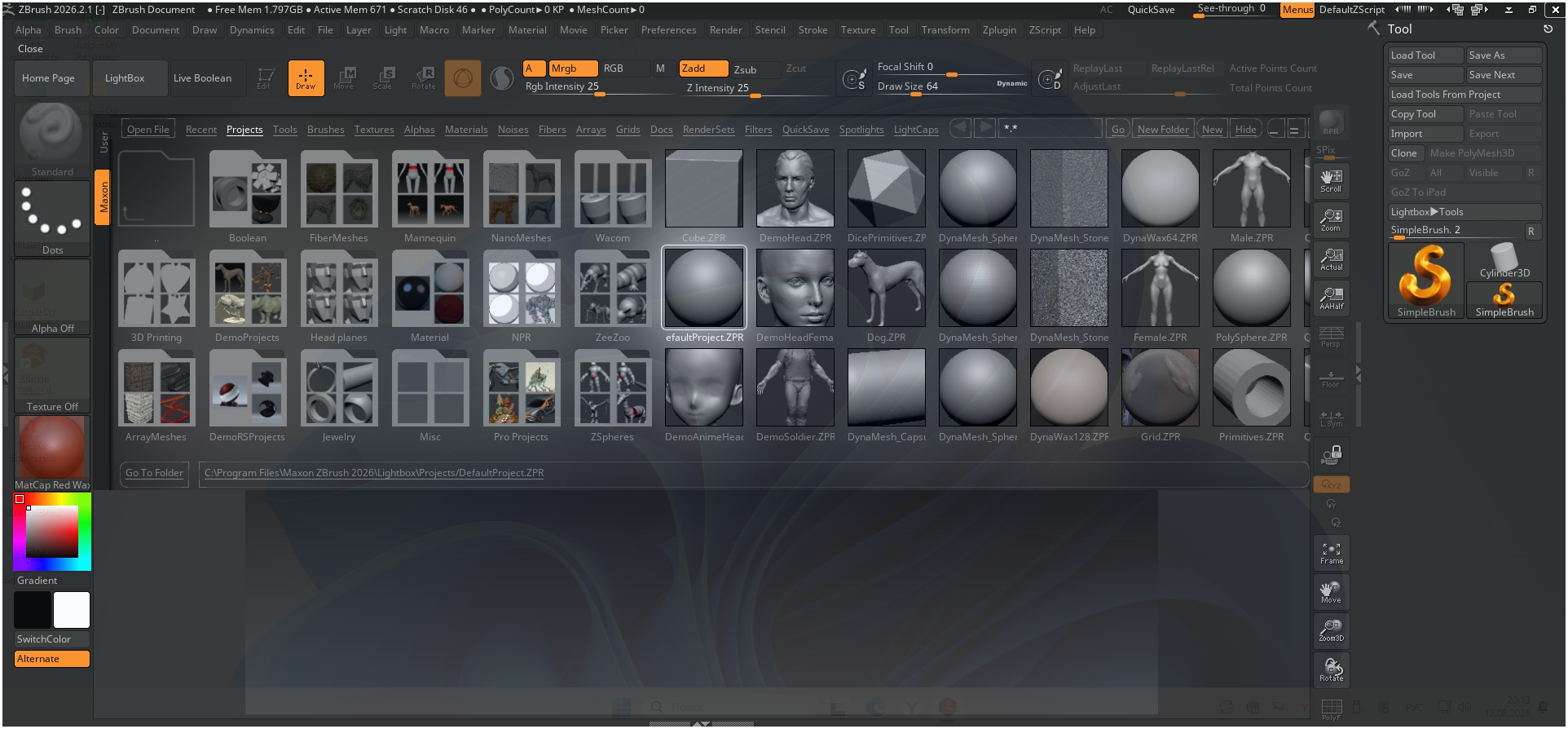Click the AAHalf icon
The image size is (1568, 729).
click(1331, 298)
